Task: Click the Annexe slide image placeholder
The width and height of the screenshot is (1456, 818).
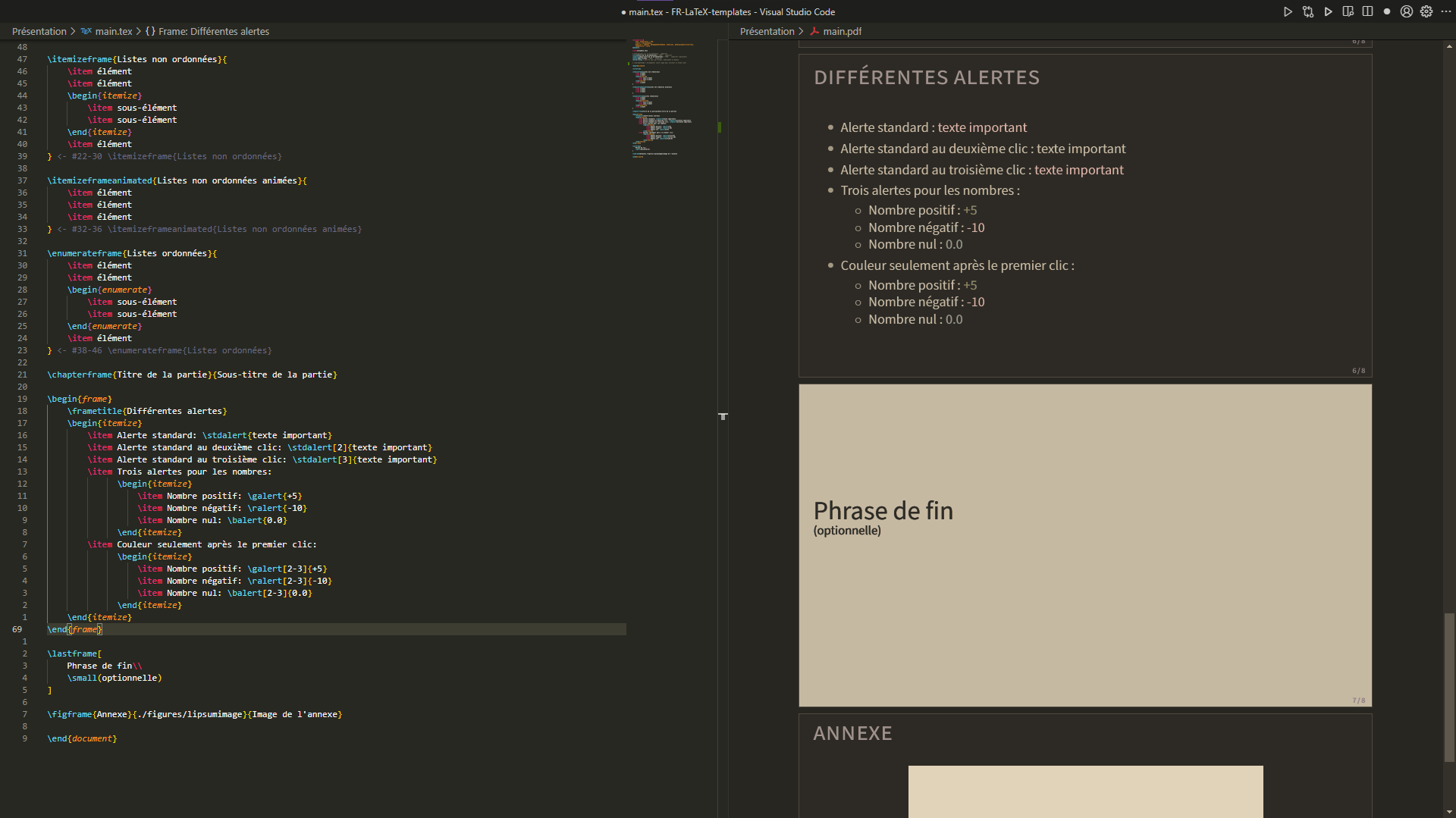Action: click(1085, 791)
